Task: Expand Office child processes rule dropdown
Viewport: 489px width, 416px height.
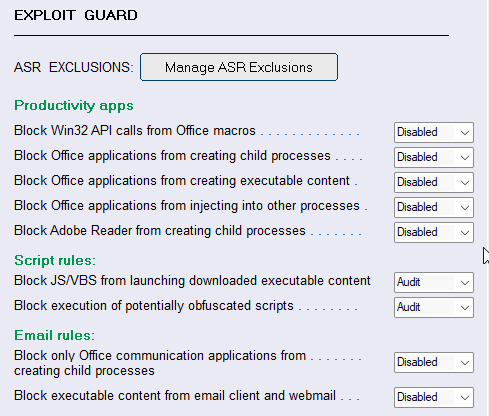Action: pyautogui.click(x=434, y=157)
